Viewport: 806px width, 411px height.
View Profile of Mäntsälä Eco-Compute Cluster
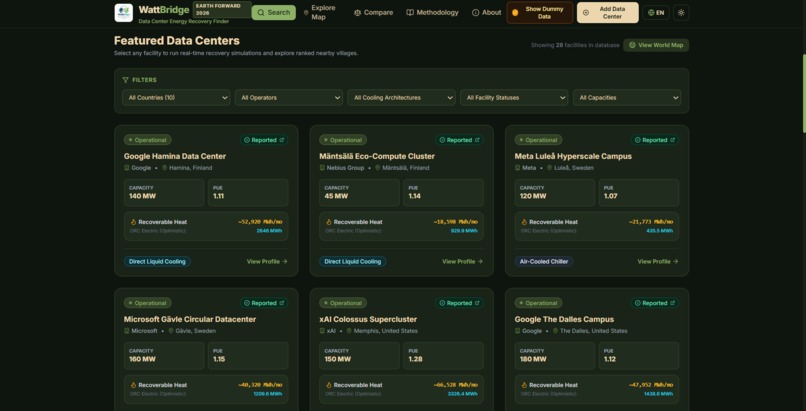(x=462, y=261)
